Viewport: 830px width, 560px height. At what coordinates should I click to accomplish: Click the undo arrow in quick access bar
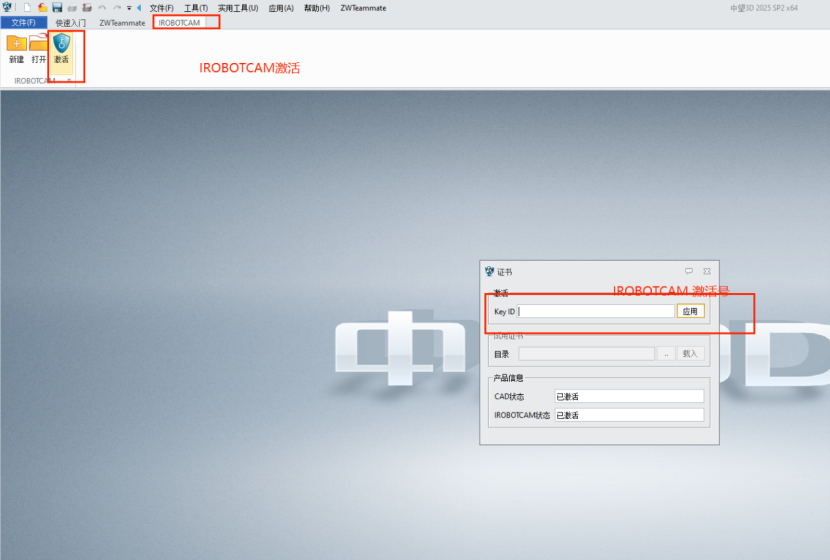102,8
